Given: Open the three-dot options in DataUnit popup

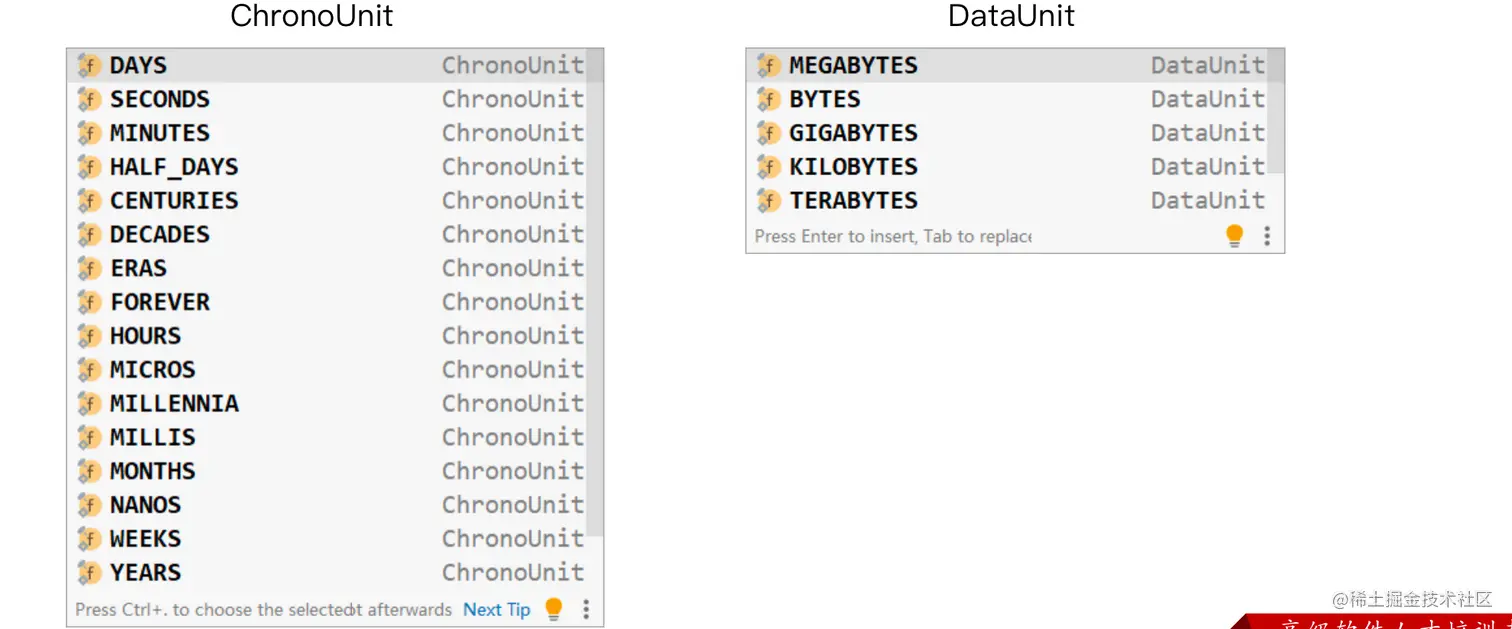Looking at the screenshot, I should click(1267, 236).
